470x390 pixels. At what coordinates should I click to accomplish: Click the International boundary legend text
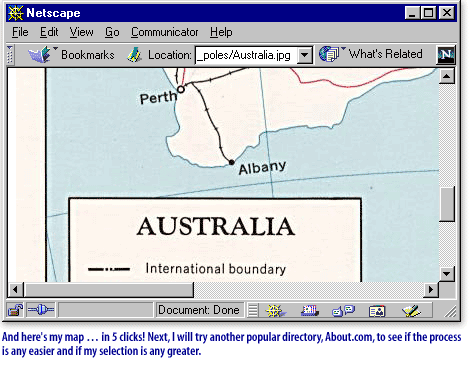tap(216, 269)
